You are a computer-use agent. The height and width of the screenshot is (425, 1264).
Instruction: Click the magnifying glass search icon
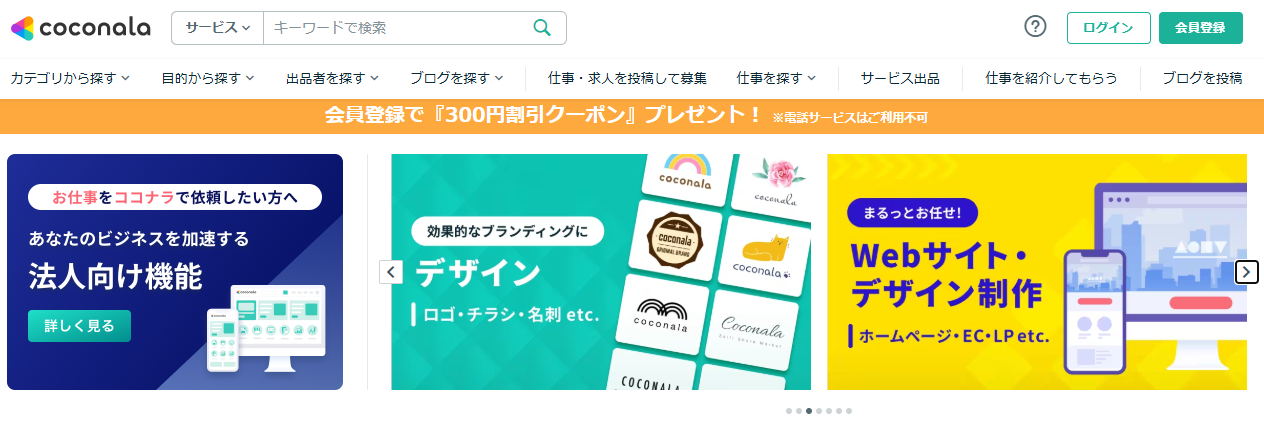542,28
